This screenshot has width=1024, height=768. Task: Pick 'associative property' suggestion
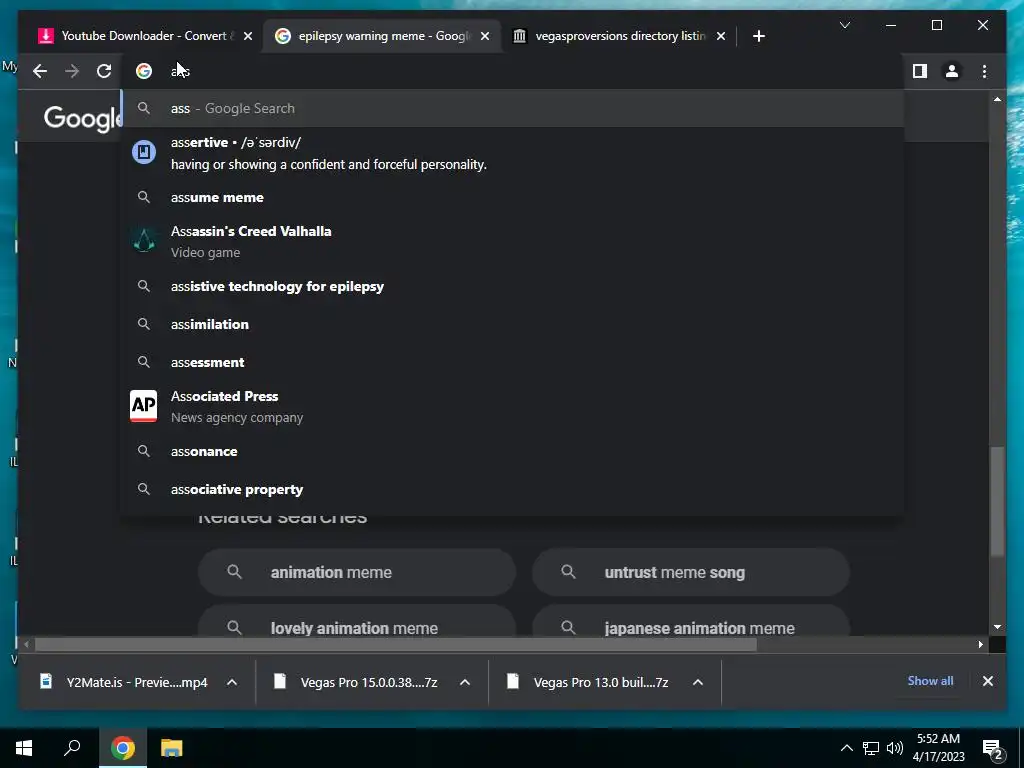pos(513,489)
